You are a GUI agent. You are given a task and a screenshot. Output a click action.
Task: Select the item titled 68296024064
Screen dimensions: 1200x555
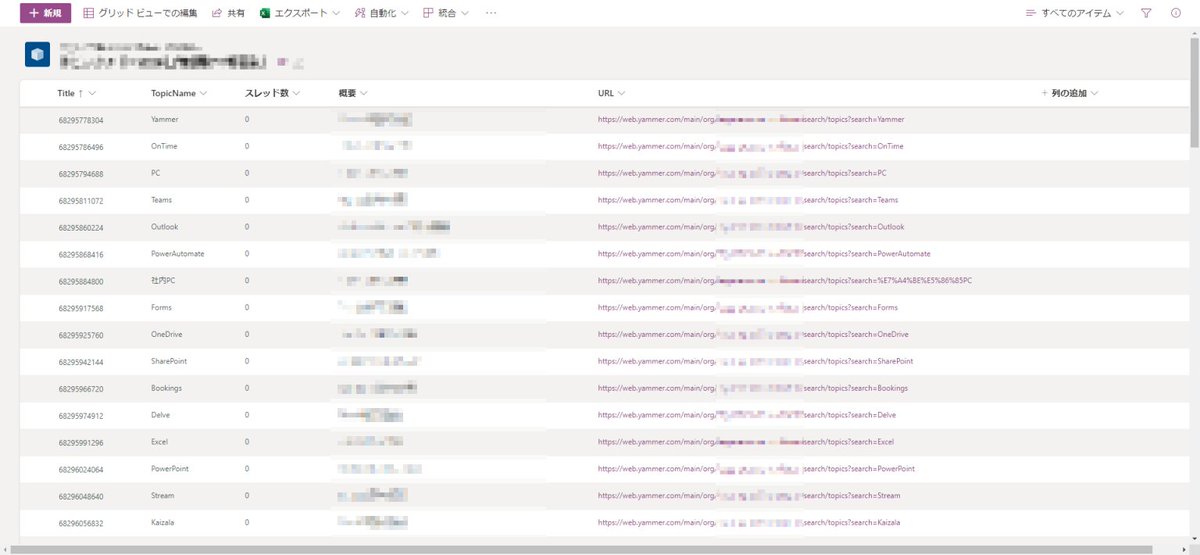[81, 469]
